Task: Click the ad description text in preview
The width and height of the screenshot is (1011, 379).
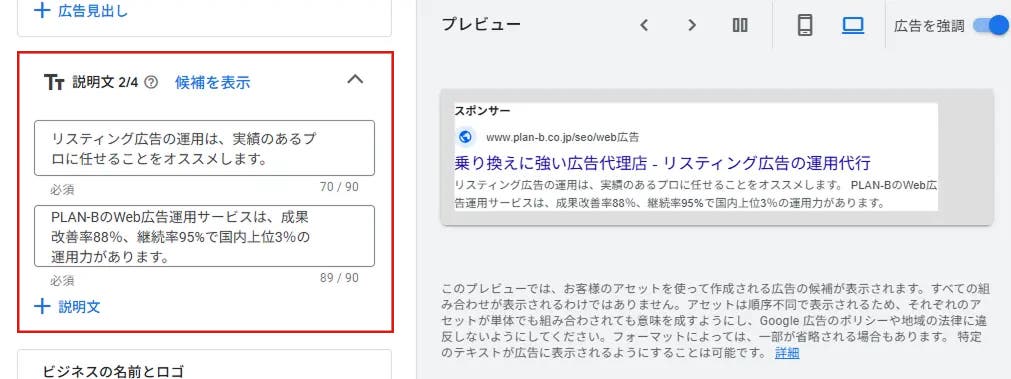Action: pos(696,194)
